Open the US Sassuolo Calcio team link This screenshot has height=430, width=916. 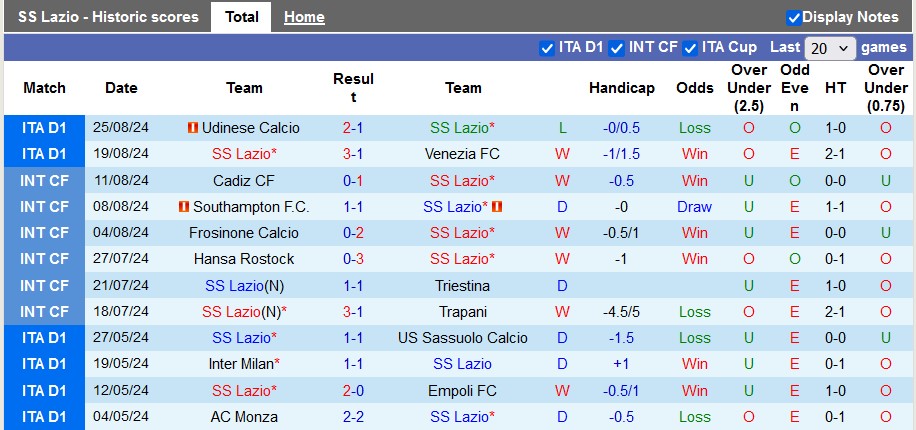tap(463, 338)
